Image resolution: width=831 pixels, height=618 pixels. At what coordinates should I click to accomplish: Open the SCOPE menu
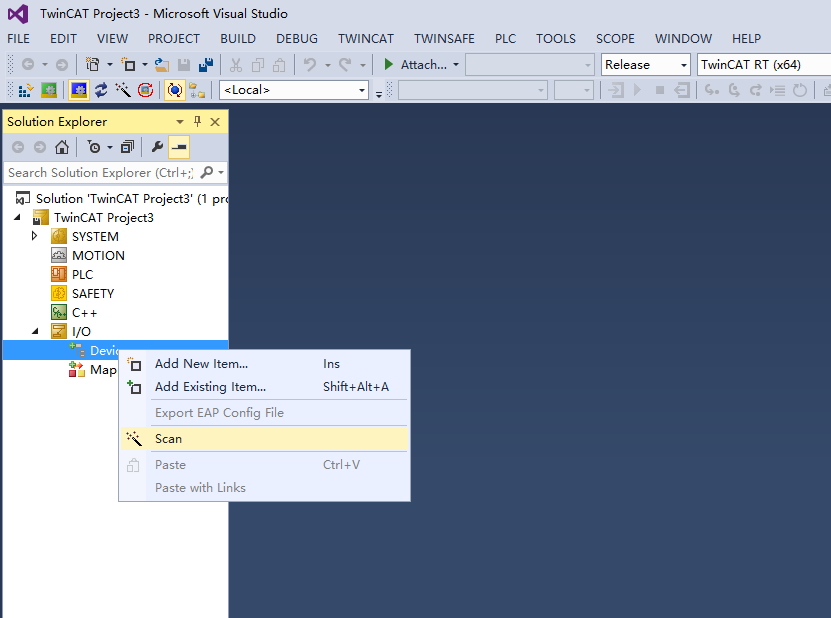615,39
